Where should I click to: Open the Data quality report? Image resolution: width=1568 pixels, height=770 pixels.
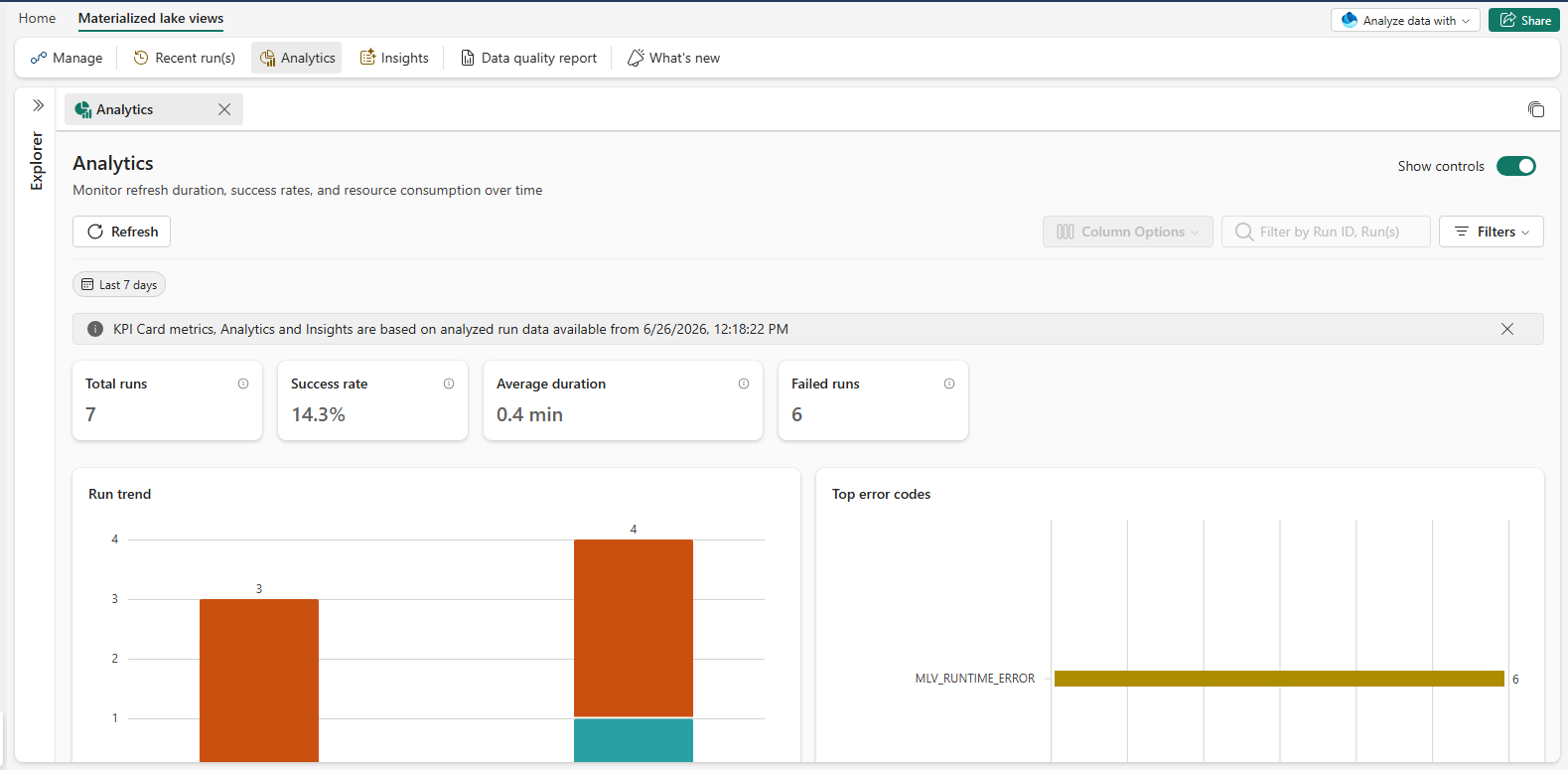pyautogui.click(x=528, y=58)
